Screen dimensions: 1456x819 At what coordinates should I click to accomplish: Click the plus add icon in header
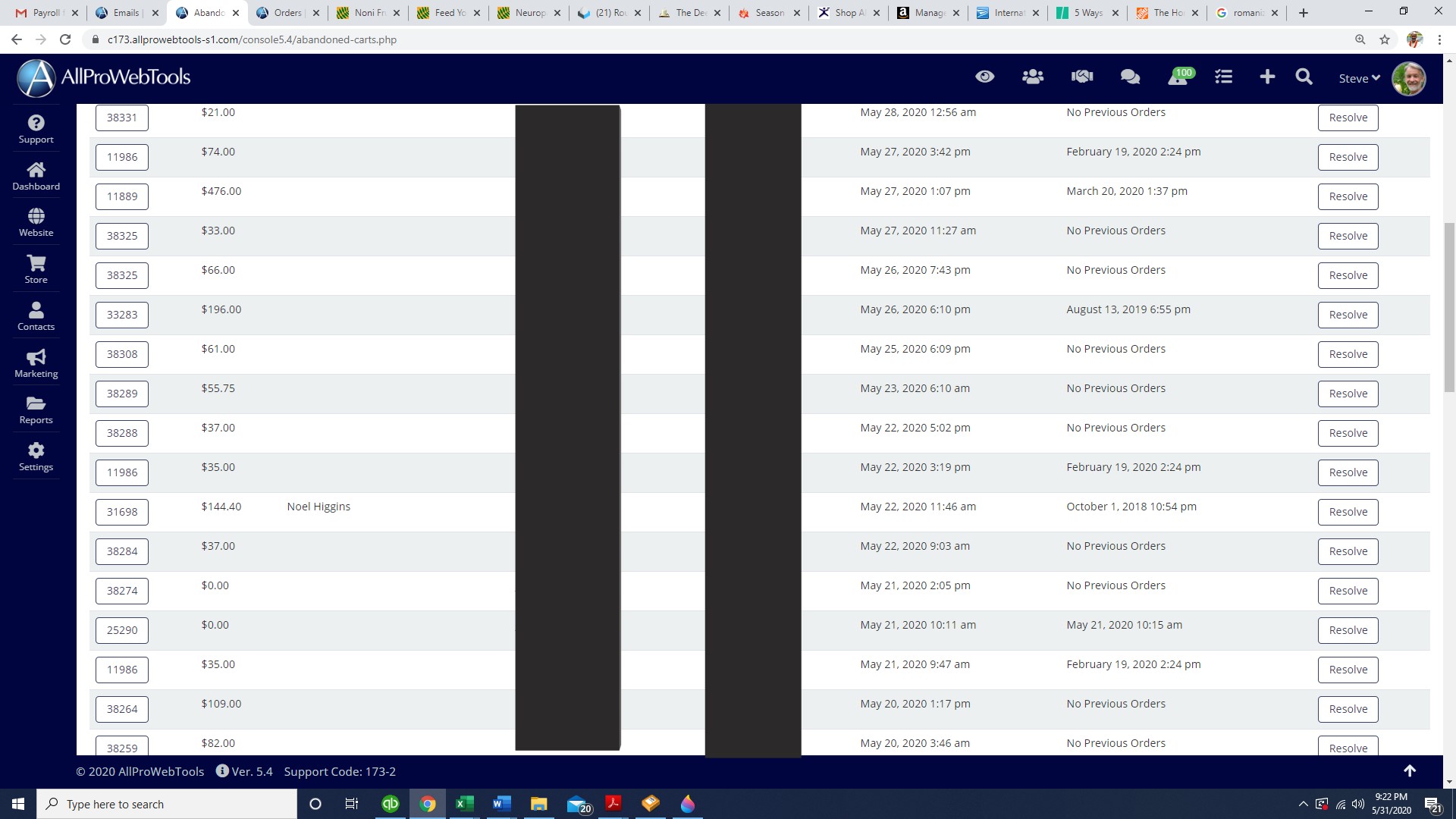coord(1267,77)
